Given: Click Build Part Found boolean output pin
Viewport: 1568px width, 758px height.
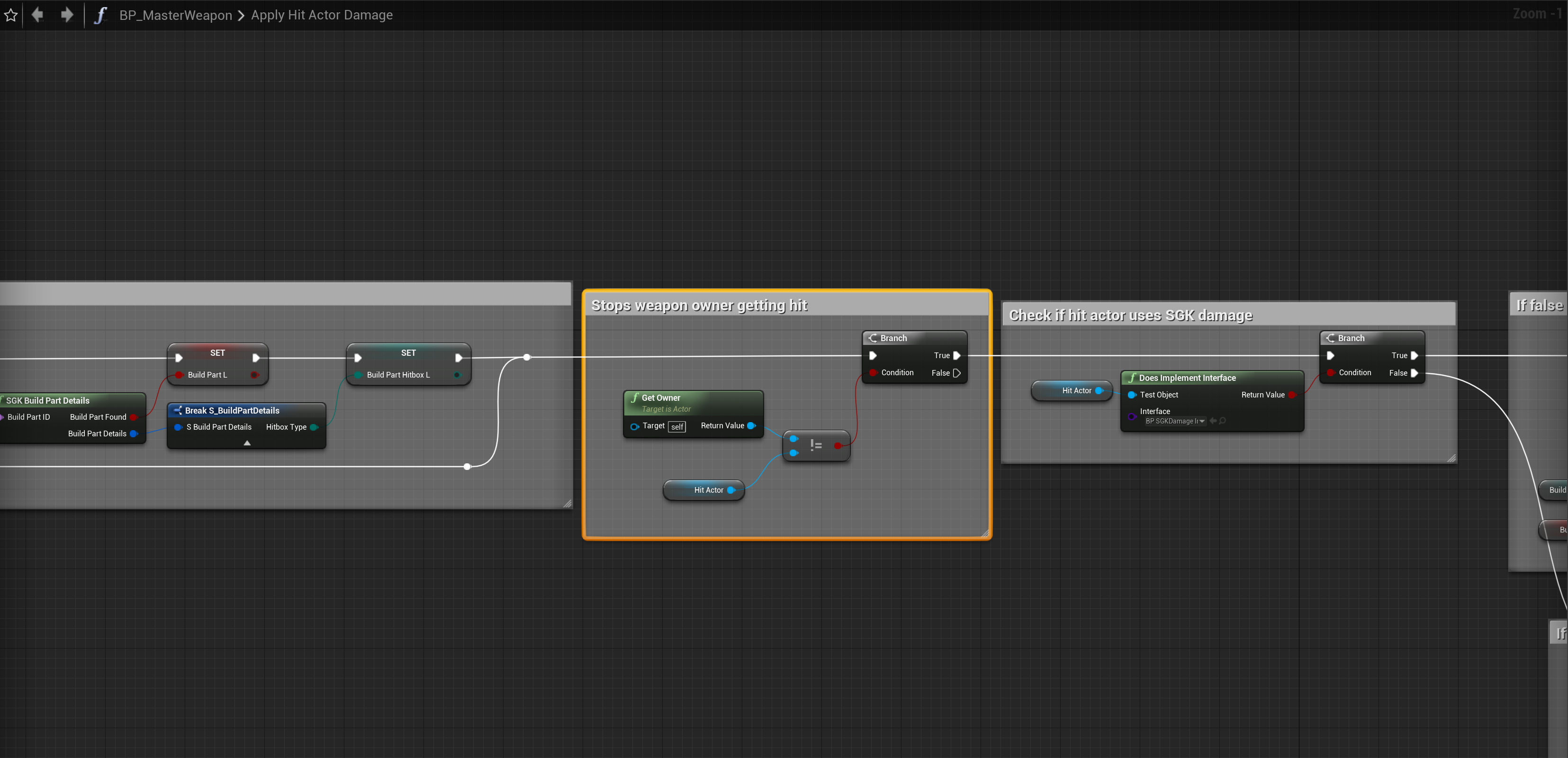Looking at the screenshot, I should tap(133, 417).
